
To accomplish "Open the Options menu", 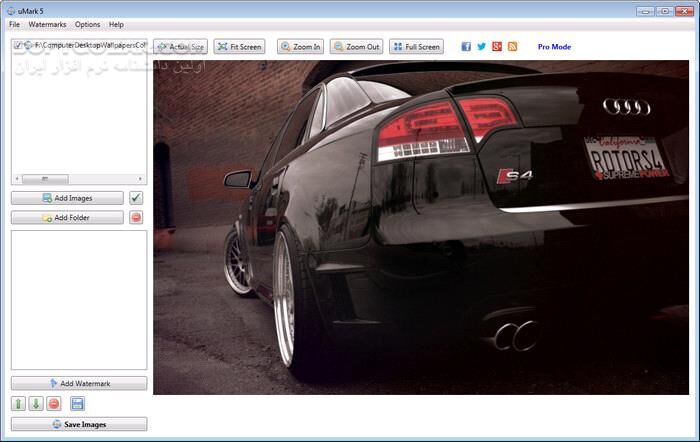I will pos(87,24).
